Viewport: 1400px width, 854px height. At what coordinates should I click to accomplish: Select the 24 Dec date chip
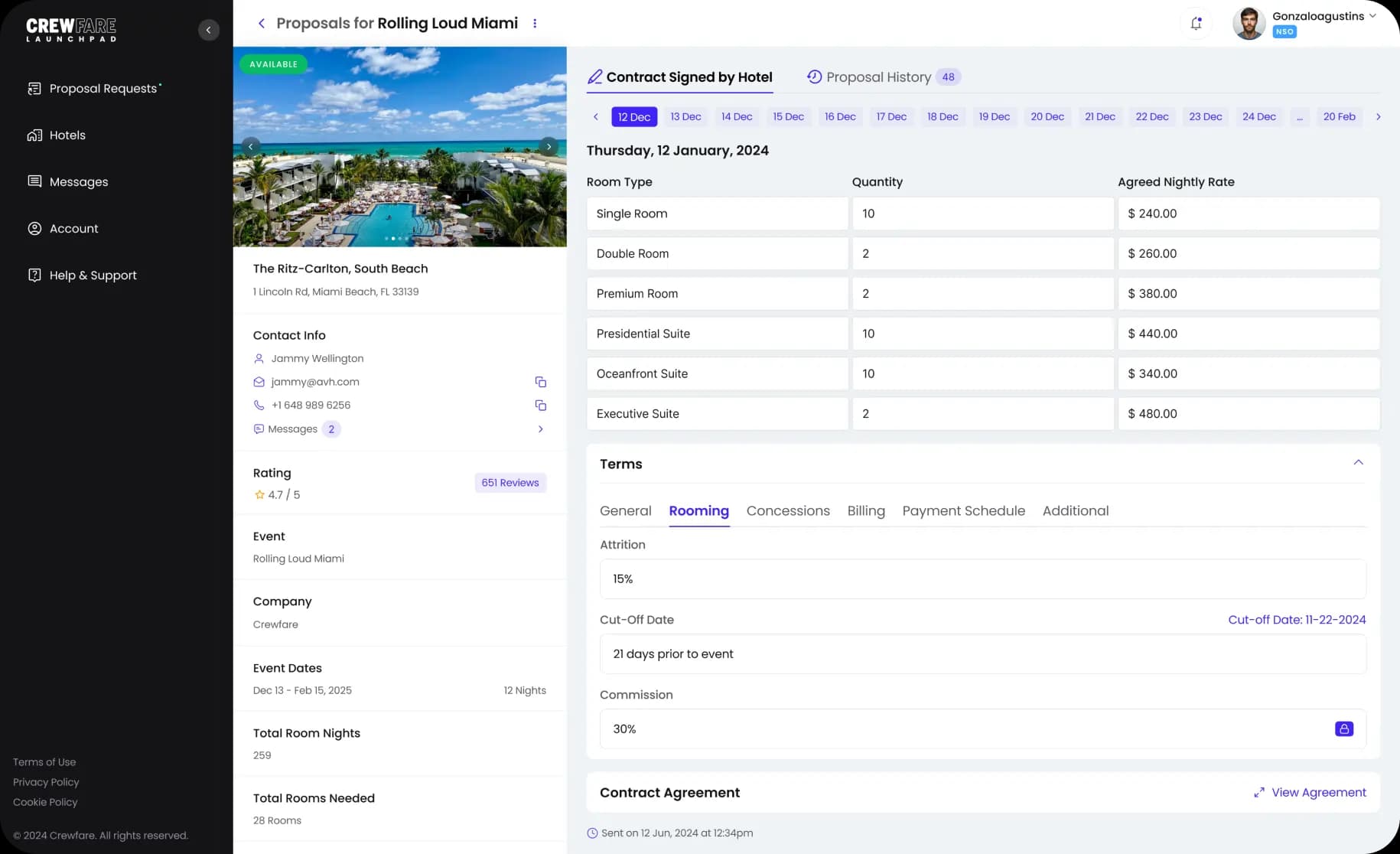point(1259,117)
